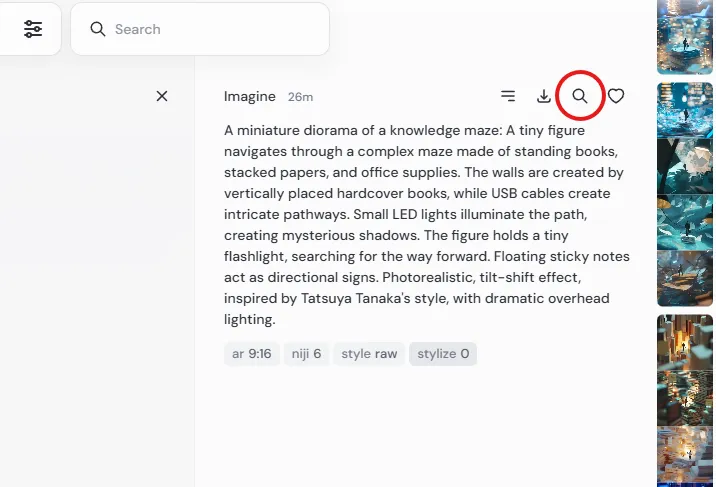Download the image using the download icon
The width and height of the screenshot is (716, 487).
543,96
